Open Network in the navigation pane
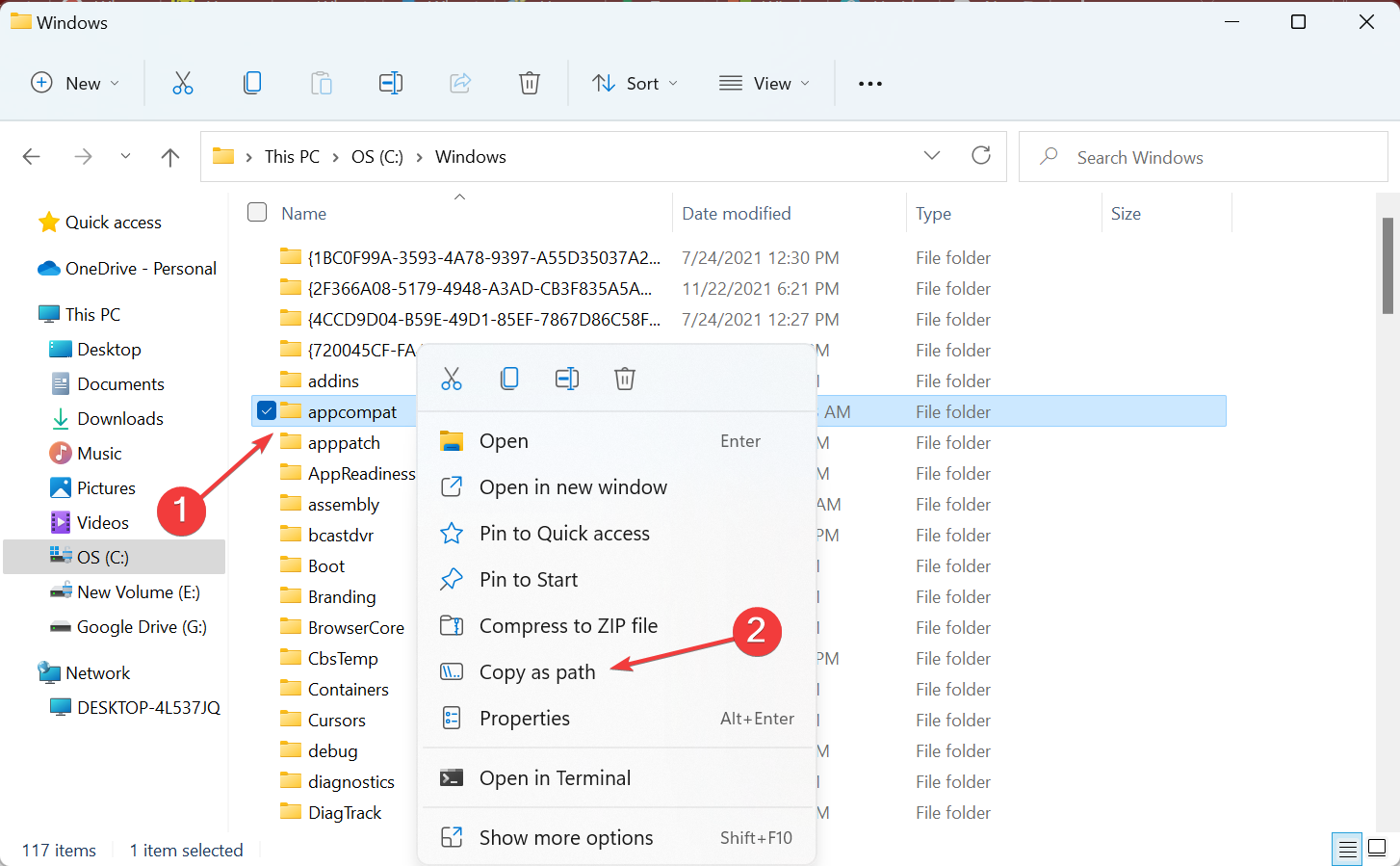This screenshot has width=1400, height=866. pos(84,673)
